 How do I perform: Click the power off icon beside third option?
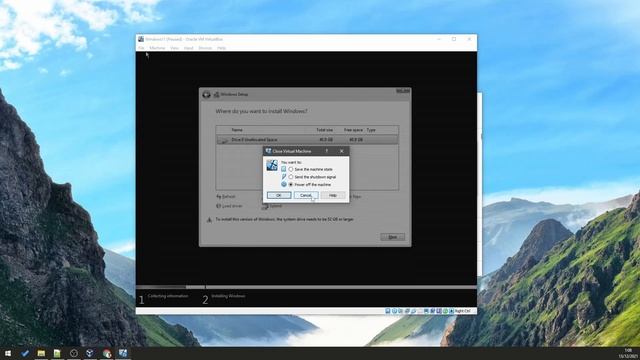[284, 184]
